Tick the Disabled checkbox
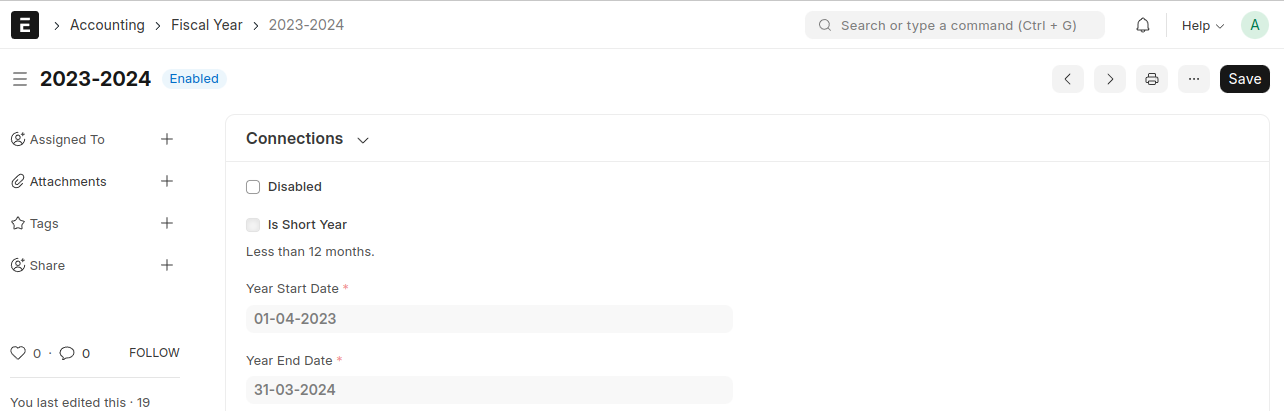The image size is (1284, 411). tap(253, 187)
